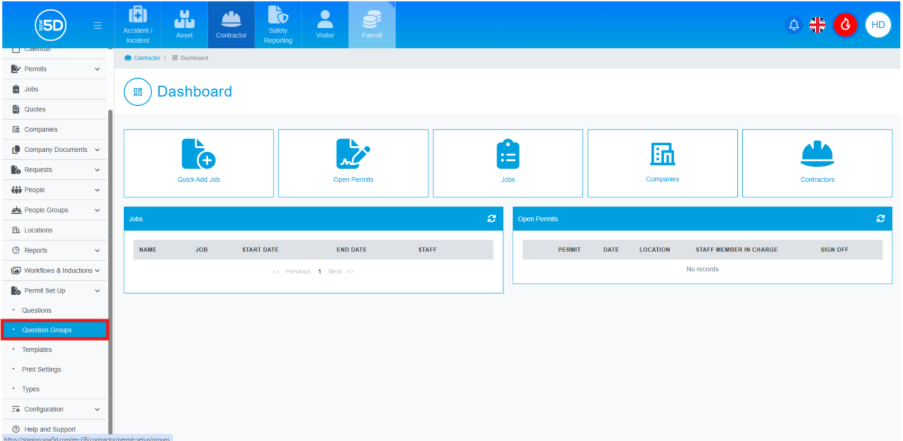Open the HD user profile avatar
Viewport: 903px width, 441px height.
point(877,25)
